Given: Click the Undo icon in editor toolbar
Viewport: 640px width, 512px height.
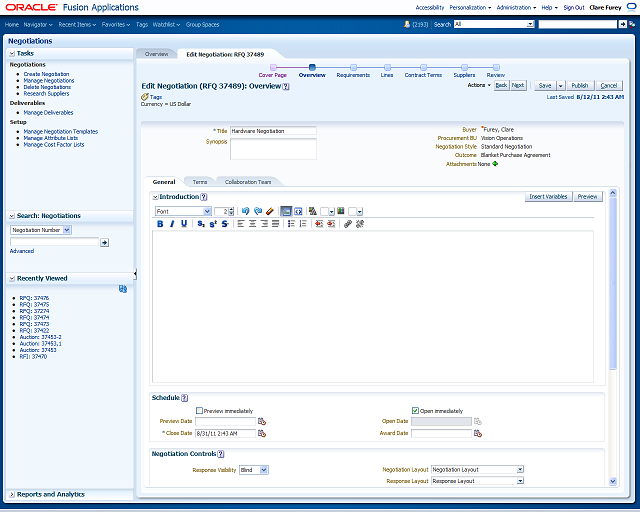Looking at the screenshot, I should [x=245, y=211].
